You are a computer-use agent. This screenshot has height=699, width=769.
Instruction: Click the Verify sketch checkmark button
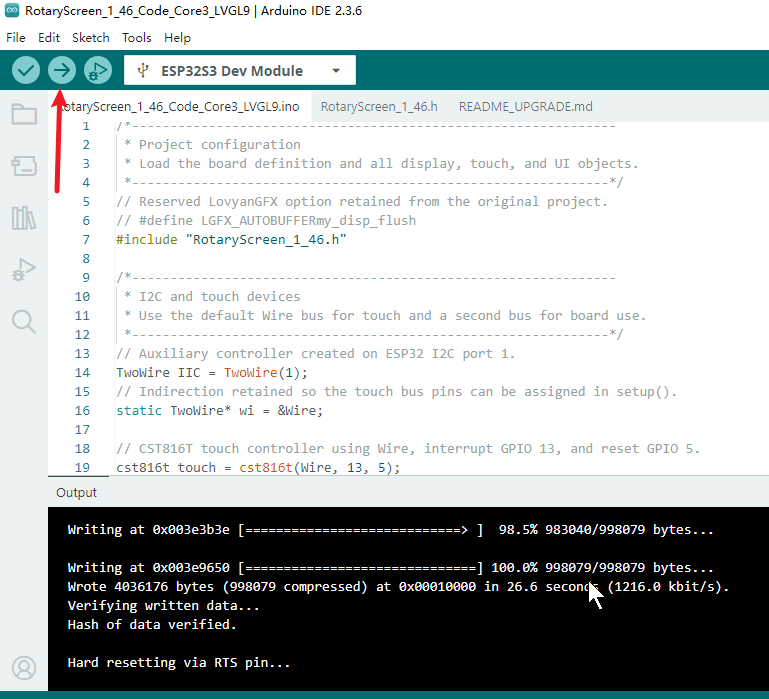pos(26,70)
